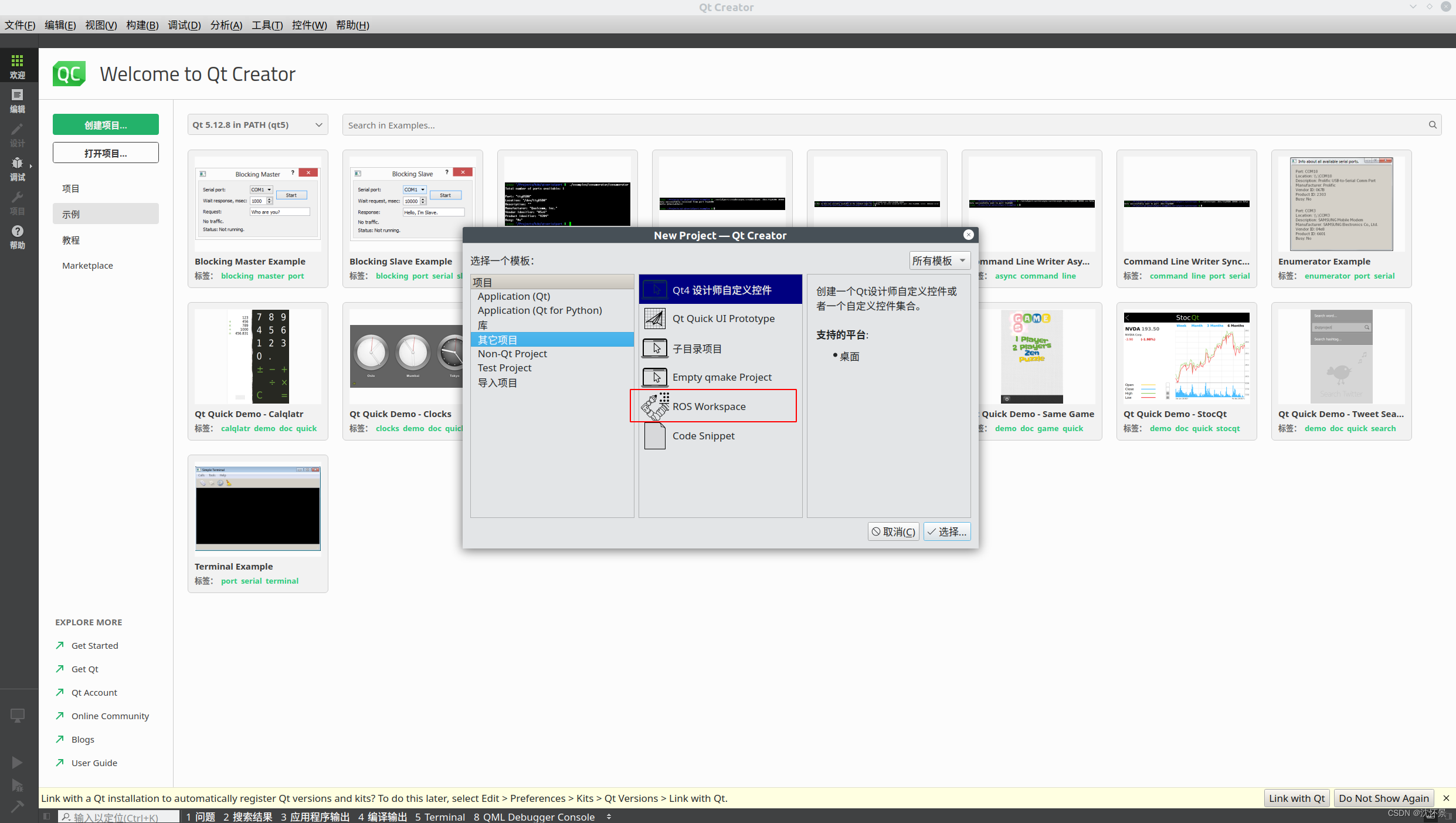Open the Qt 5.12.8 kit dropdown
The image size is (1456, 823).
point(257,124)
